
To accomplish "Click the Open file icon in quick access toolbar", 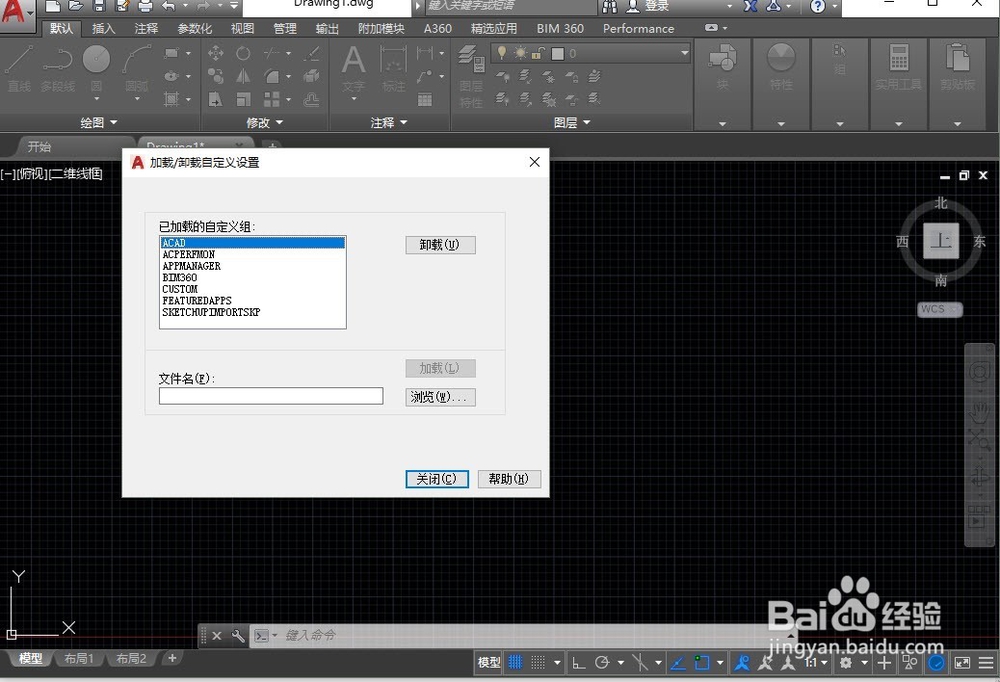I will 77,6.
